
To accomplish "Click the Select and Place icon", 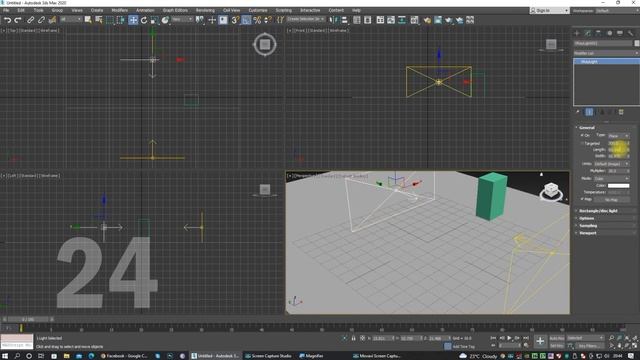I will [165, 20].
